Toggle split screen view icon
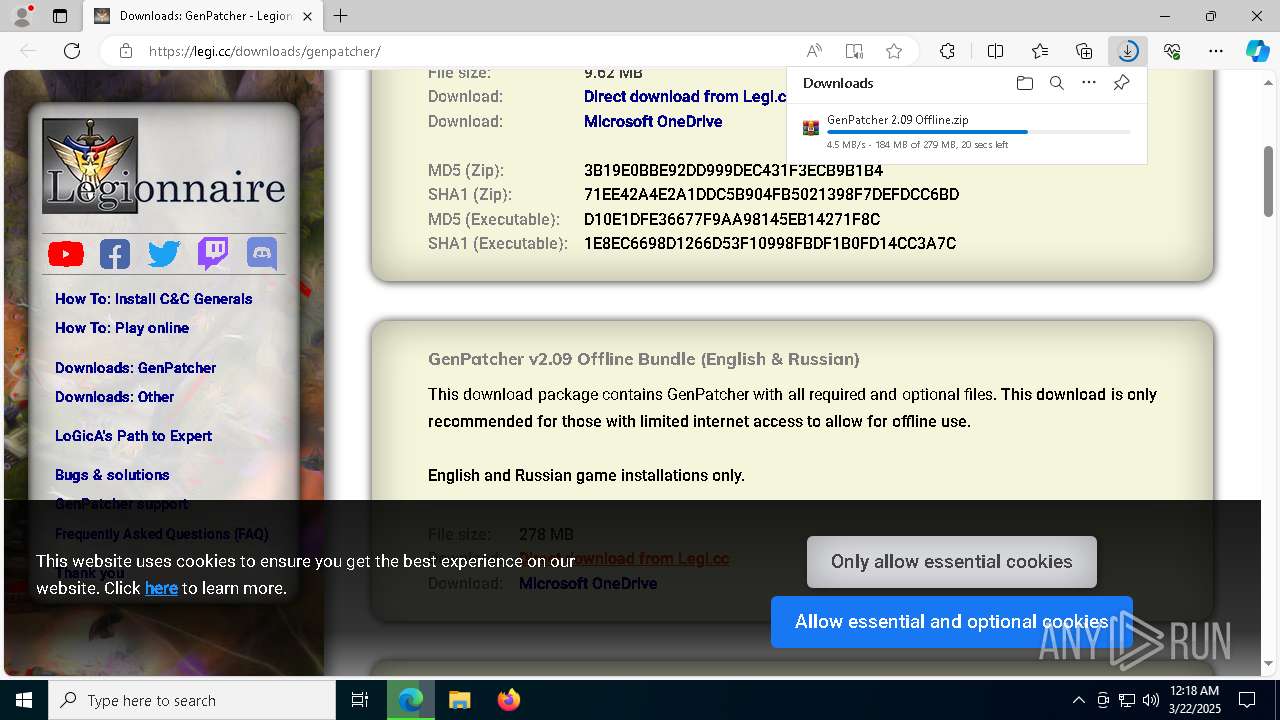Image resolution: width=1280 pixels, height=720 pixels. pyautogui.click(x=995, y=51)
